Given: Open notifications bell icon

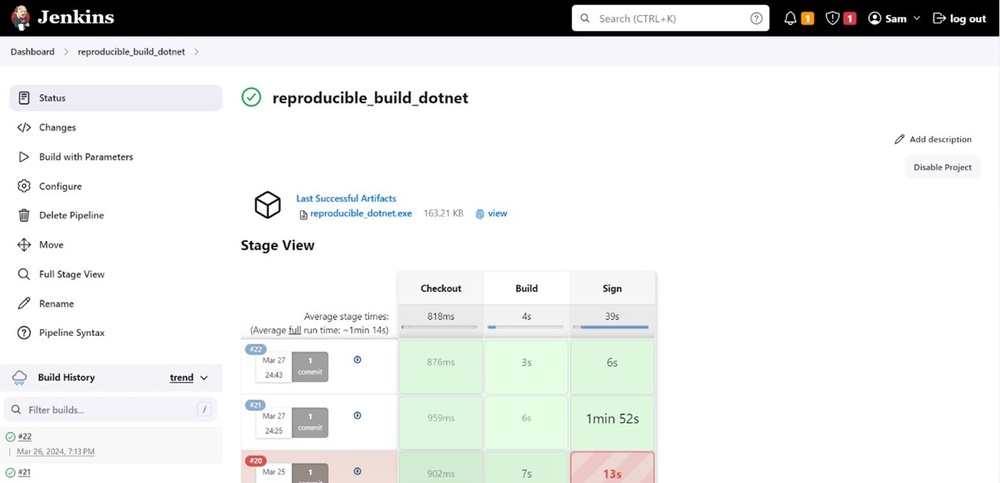Looking at the screenshot, I should pyautogui.click(x=790, y=19).
